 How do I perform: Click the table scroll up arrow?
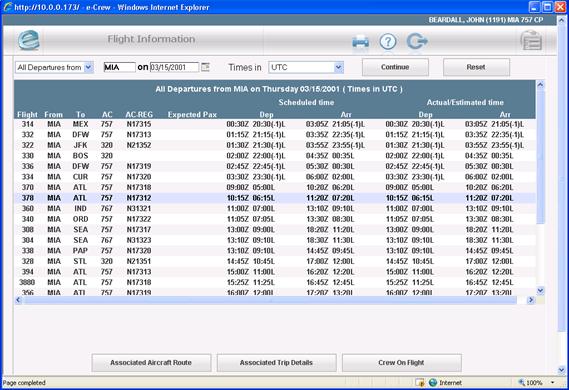click(540, 85)
